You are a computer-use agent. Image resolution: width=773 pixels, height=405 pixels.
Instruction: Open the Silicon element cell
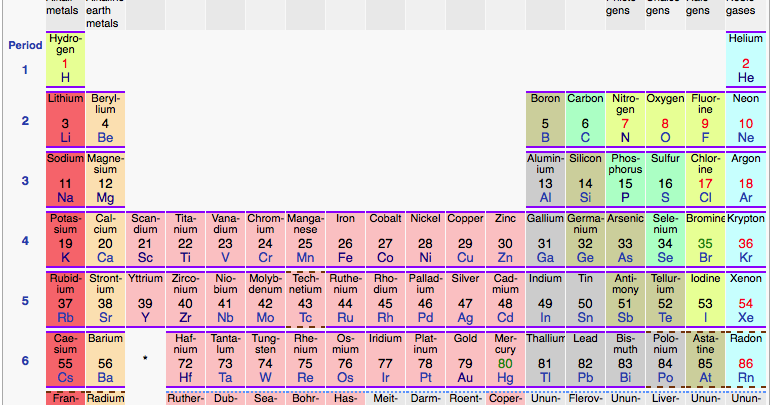(x=585, y=179)
